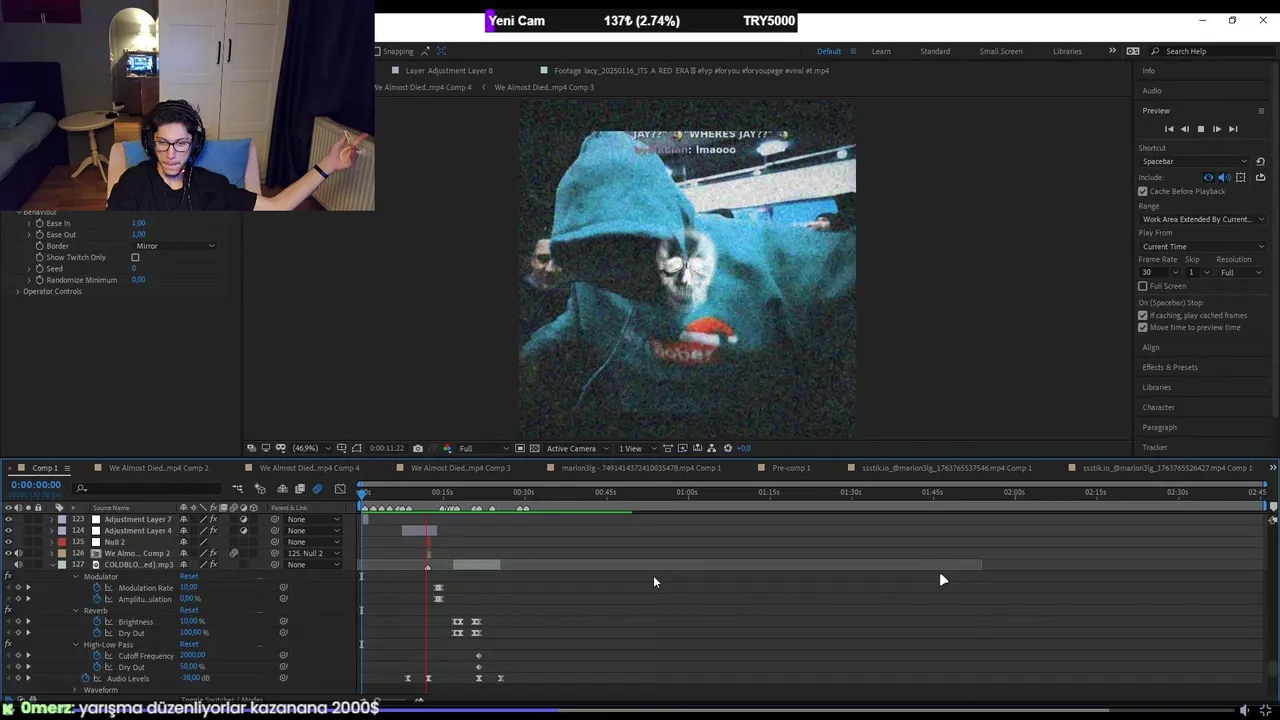Click the pick whip for Adjustment Layer 7
This screenshot has height=720, width=1280.
pyautogui.click(x=275, y=520)
